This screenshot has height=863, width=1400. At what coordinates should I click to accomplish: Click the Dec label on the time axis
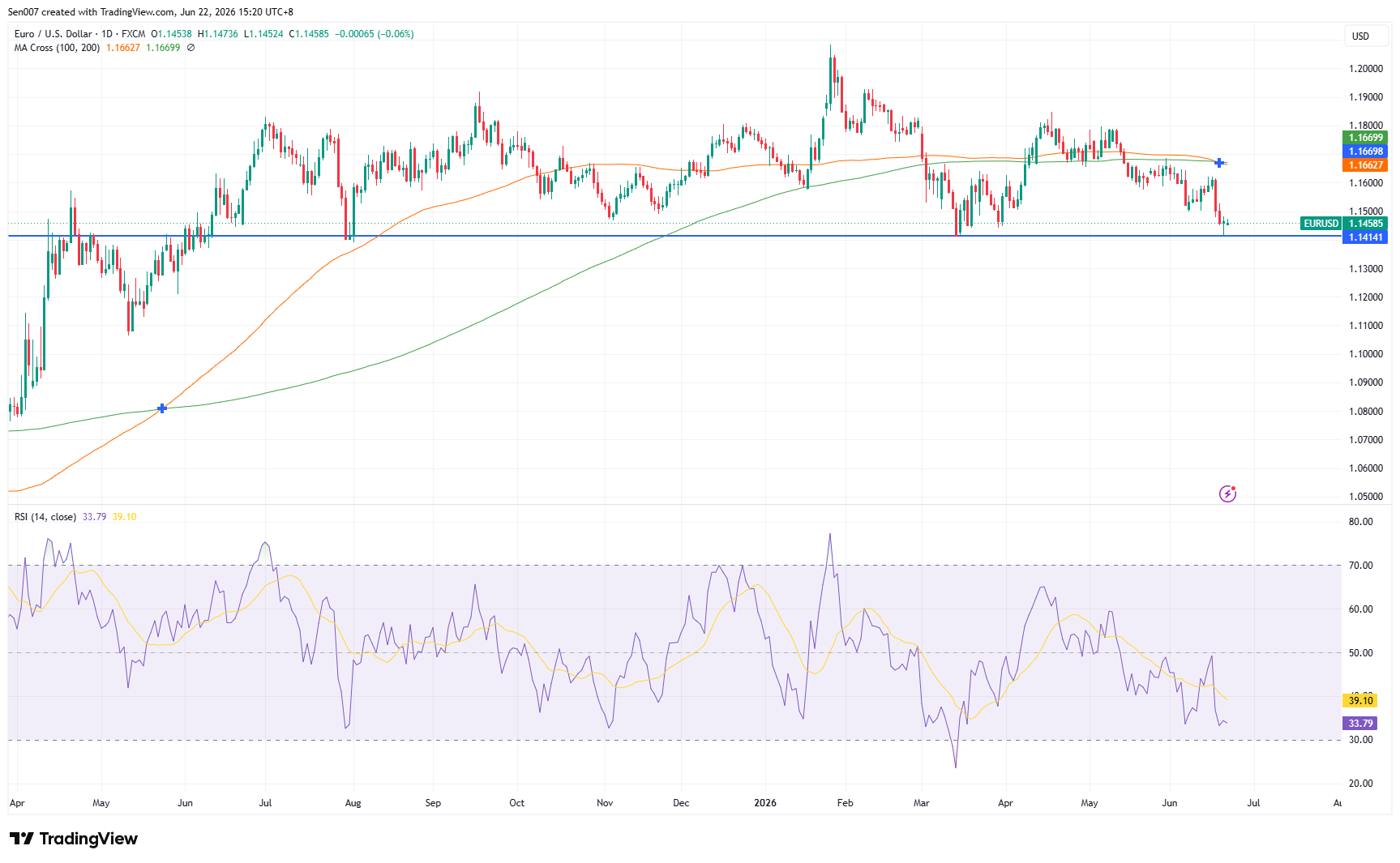681,803
